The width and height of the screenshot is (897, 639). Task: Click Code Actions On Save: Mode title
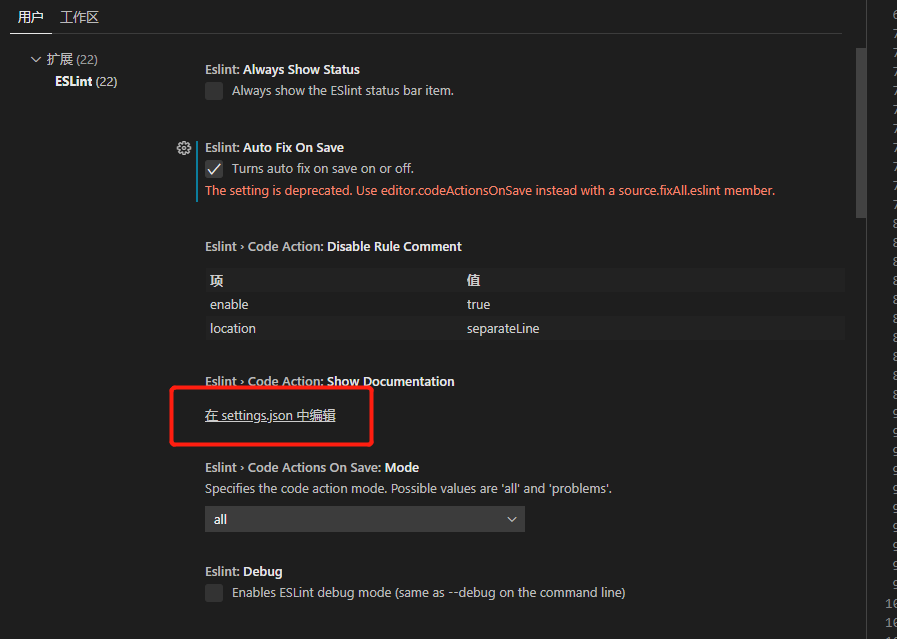(312, 468)
